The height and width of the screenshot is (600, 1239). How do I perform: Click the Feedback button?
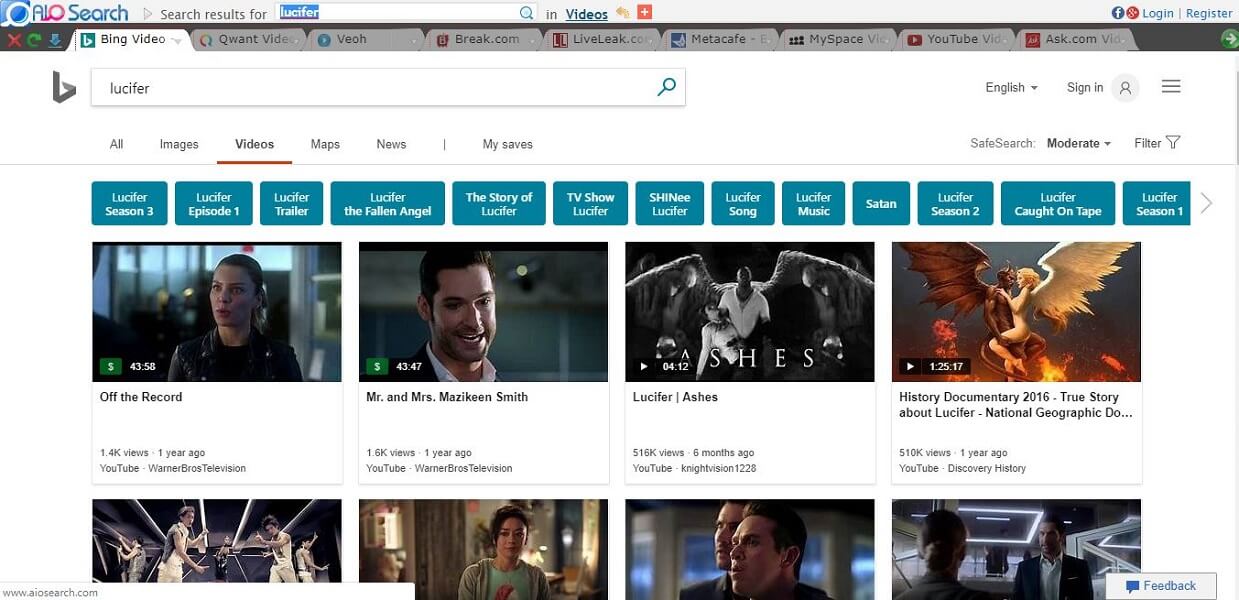coord(1160,586)
